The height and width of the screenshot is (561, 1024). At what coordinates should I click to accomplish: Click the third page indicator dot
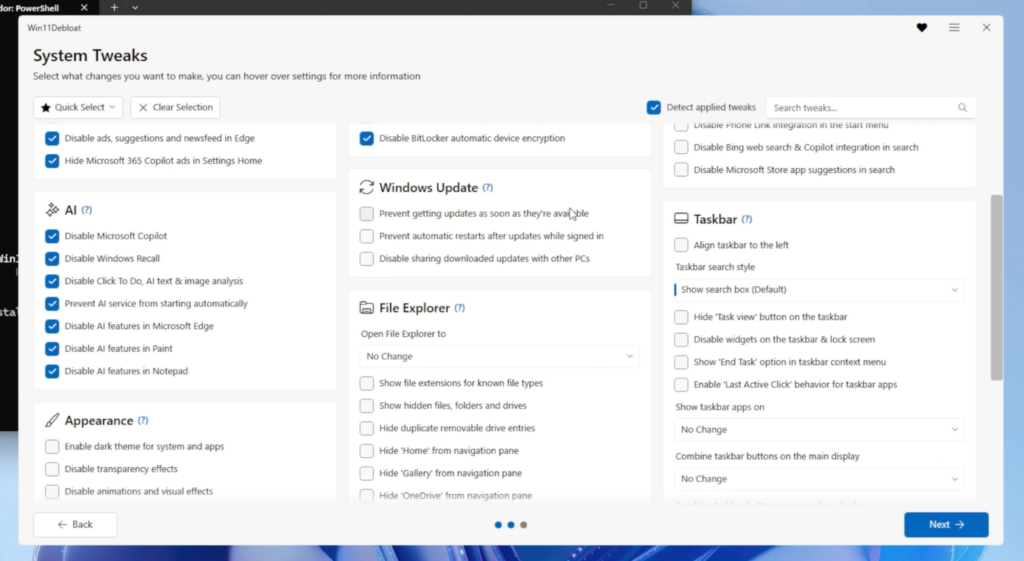523,524
